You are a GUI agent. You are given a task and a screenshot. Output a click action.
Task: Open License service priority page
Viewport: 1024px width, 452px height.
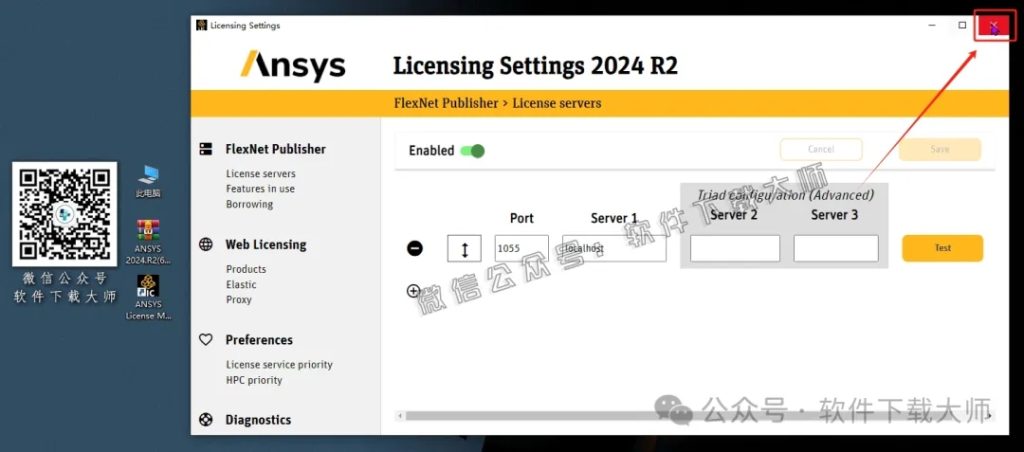279,364
